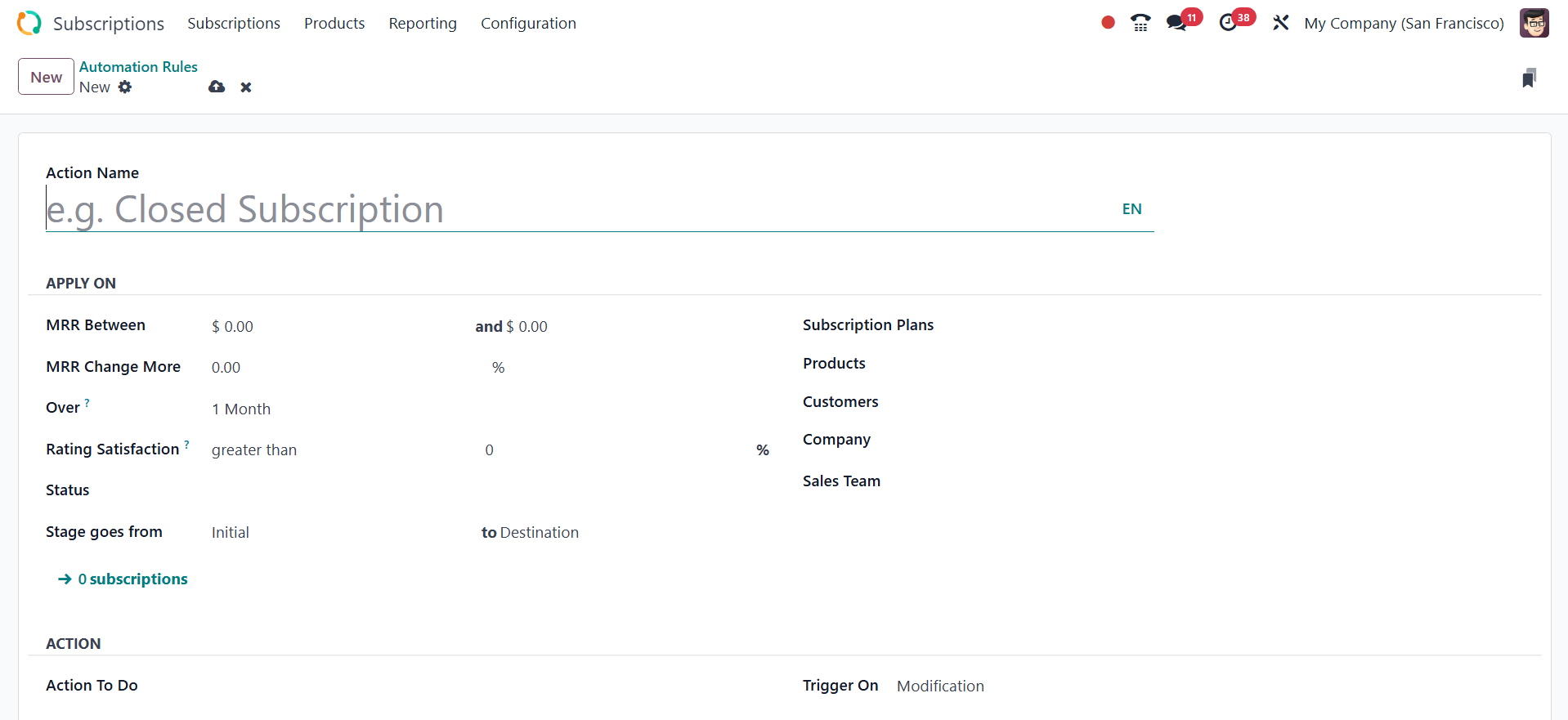
Task: Discard changes with the X icon
Action: click(246, 87)
